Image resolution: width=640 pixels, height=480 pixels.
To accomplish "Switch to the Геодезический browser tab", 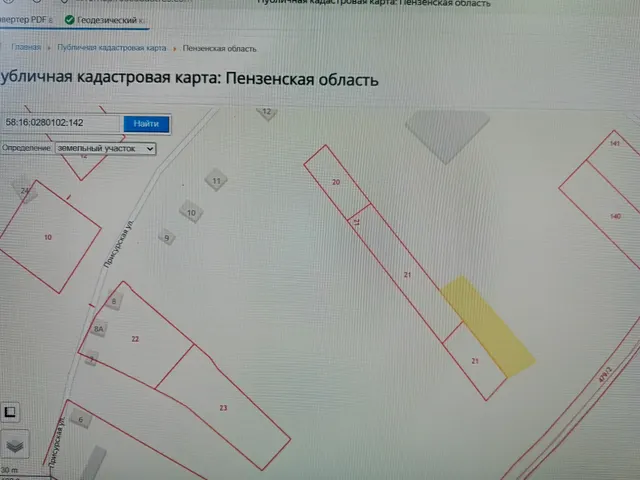I will point(105,20).
